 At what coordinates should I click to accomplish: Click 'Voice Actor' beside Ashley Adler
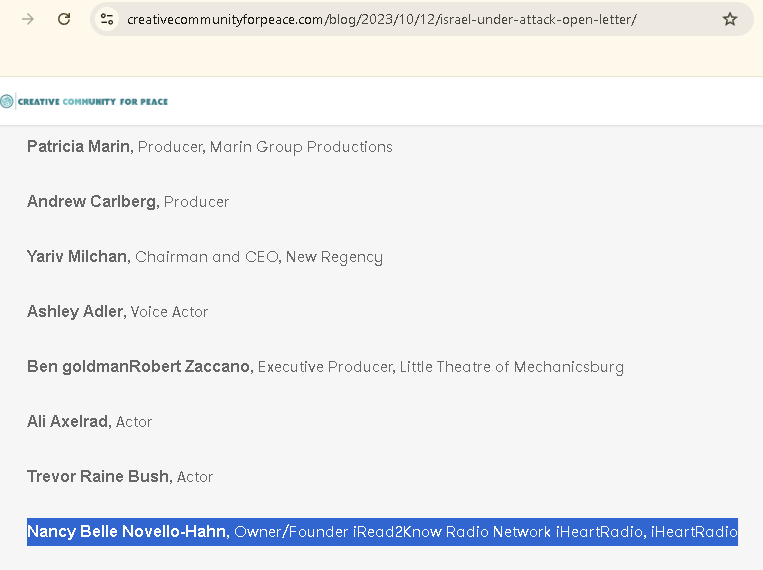pos(169,312)
